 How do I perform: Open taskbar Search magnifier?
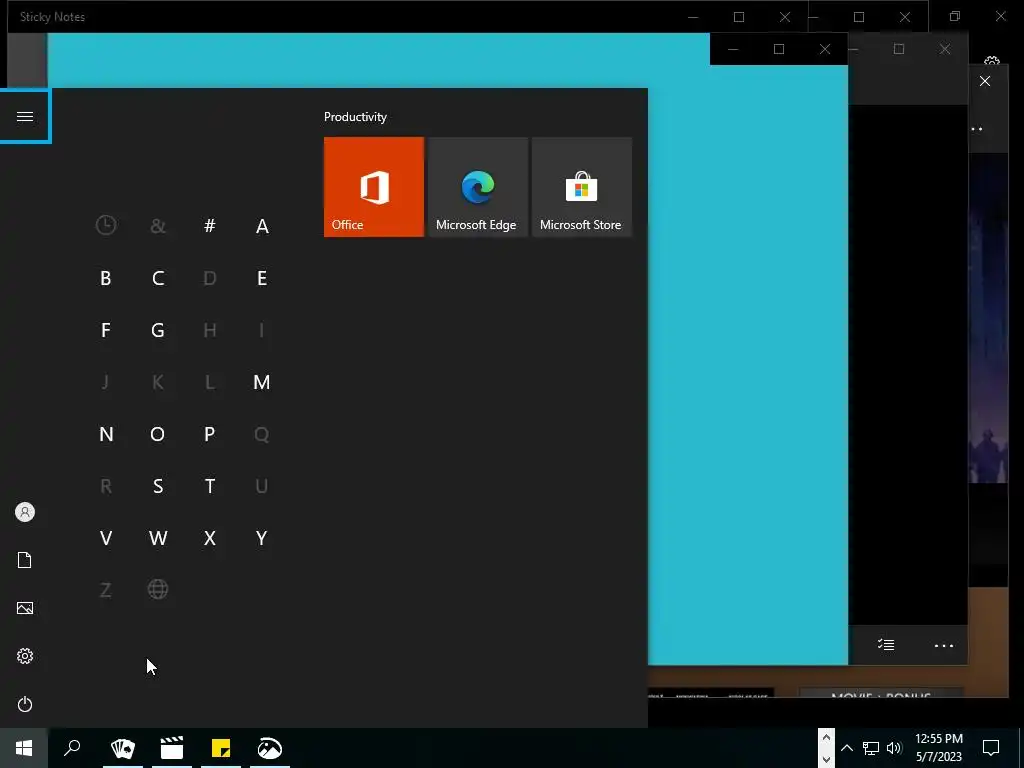tap(72, 748)
